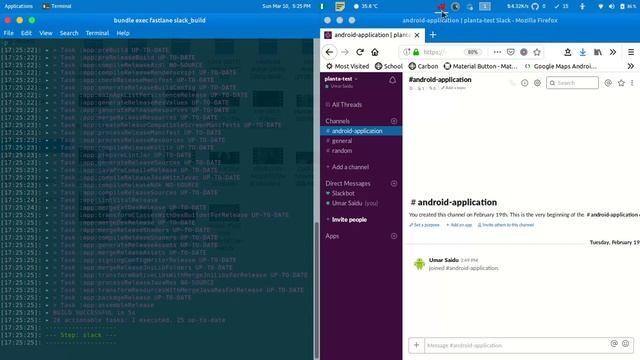
Task: Open Applications menu in top panel
Action: 18,6
